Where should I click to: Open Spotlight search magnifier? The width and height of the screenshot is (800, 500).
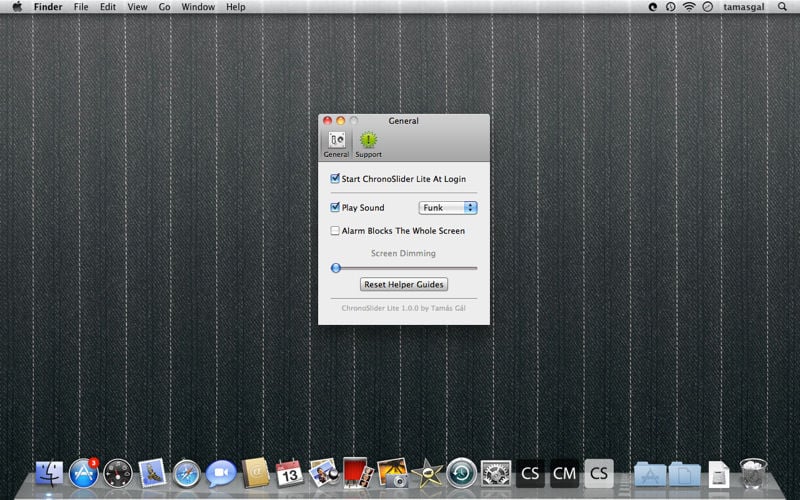[782, 7]
